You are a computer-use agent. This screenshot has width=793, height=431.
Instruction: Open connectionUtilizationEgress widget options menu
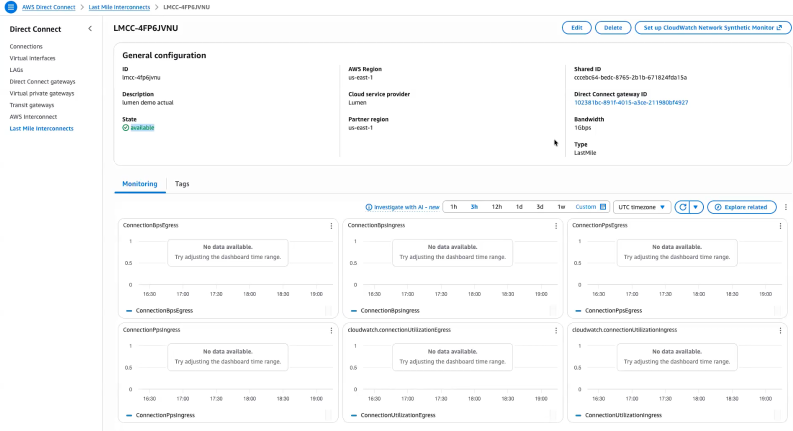555,329
